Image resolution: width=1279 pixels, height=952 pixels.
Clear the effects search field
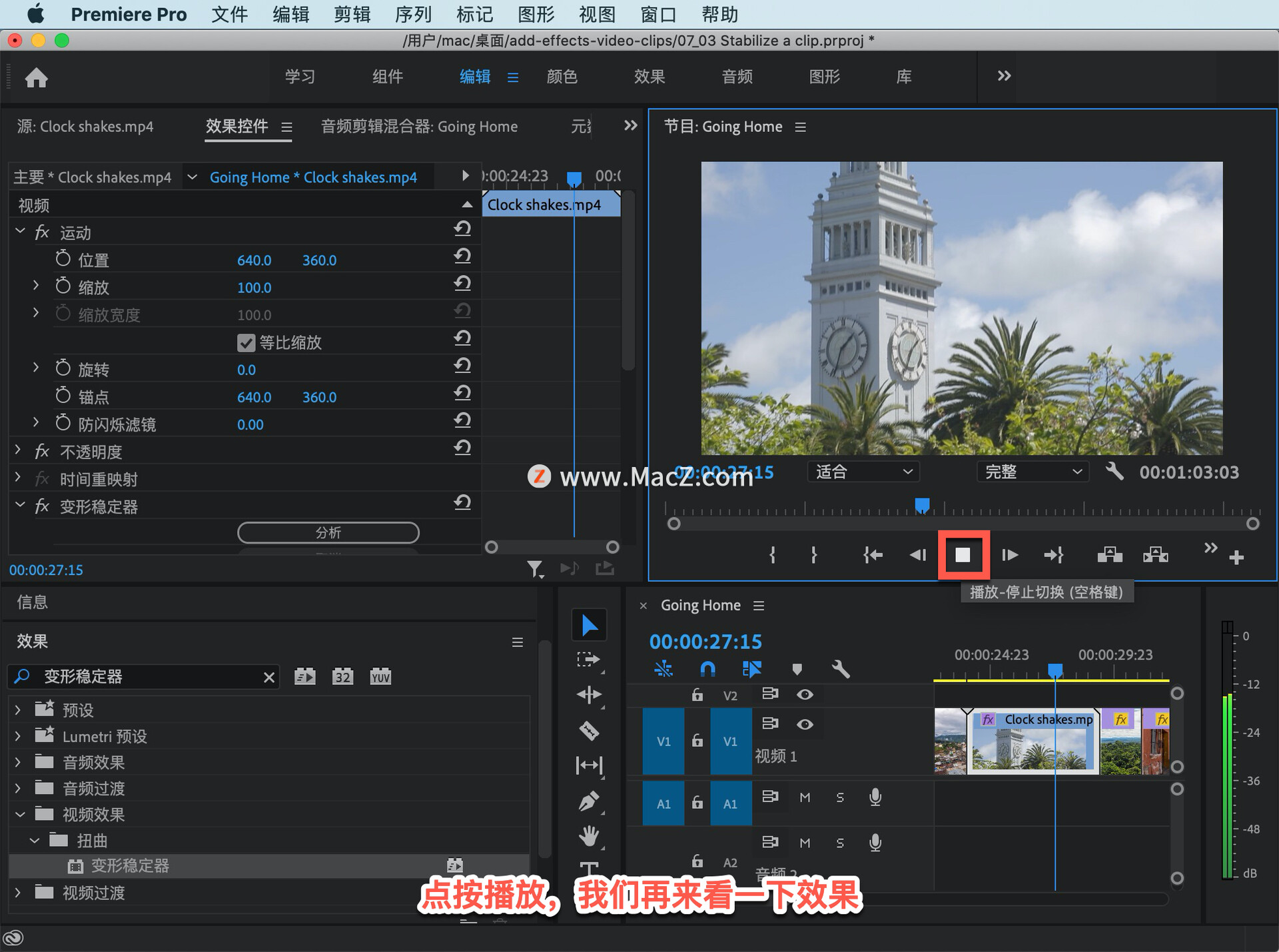pyautogui.click(x=269, y=678)
